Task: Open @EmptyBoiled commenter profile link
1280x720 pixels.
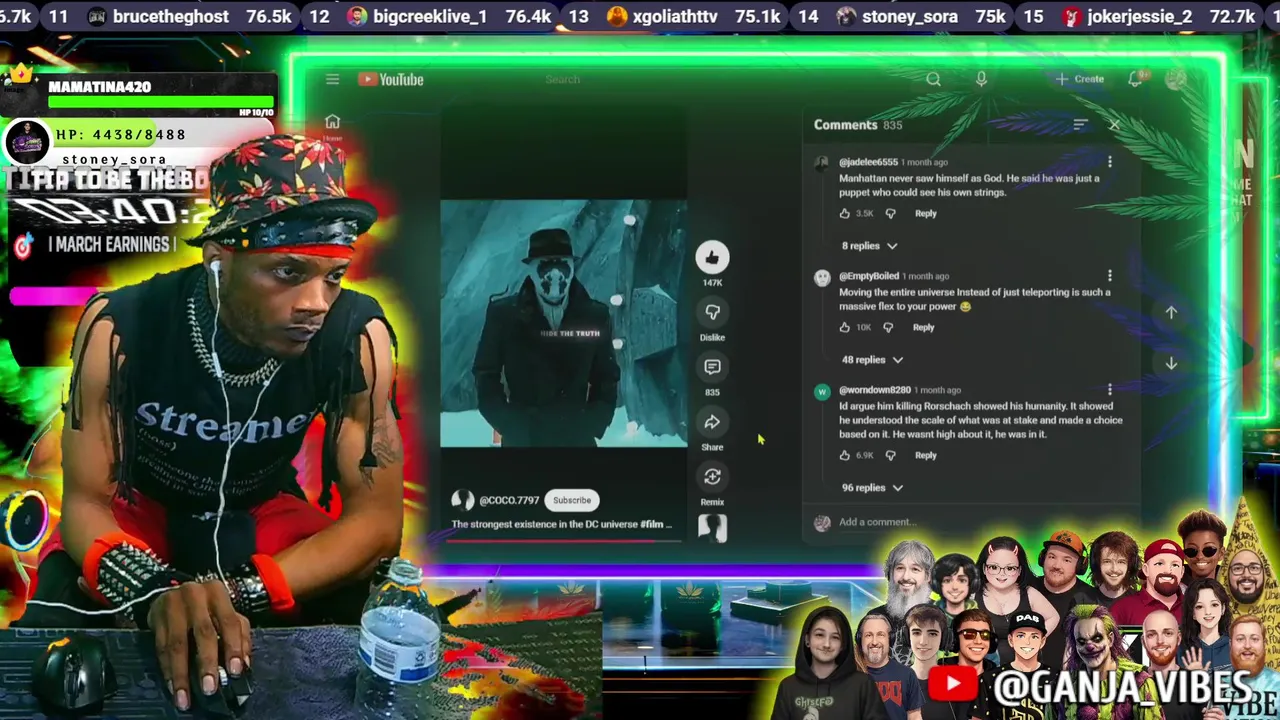Action: [x=869, y=276]
